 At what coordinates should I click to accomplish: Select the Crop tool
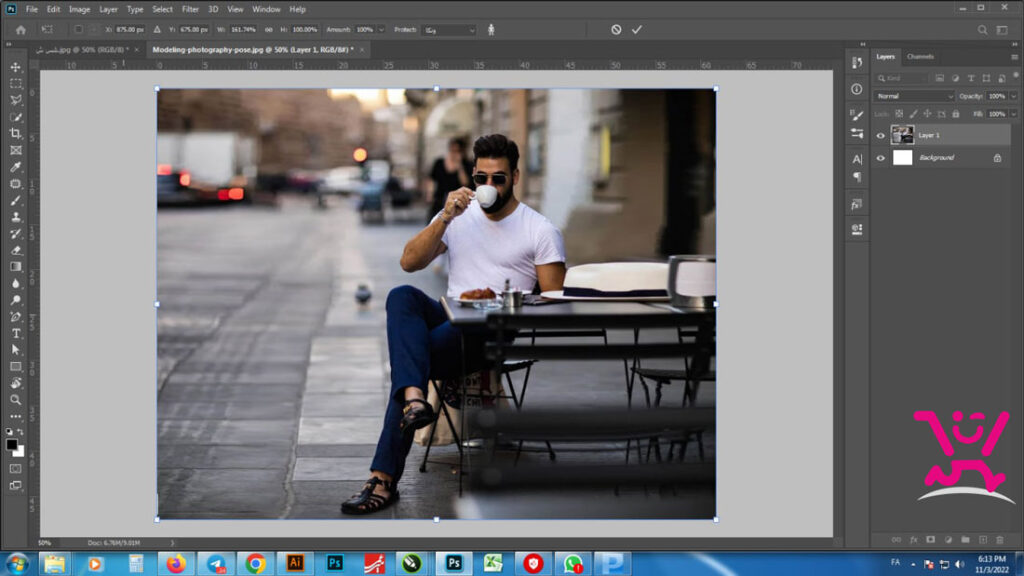point(16,133)
